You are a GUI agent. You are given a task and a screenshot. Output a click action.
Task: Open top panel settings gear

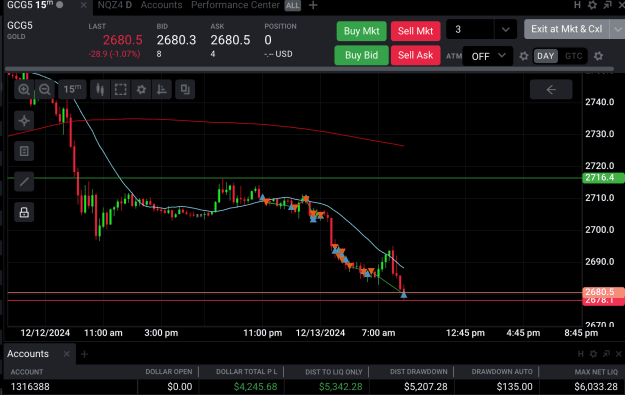[x=592, y=5]
